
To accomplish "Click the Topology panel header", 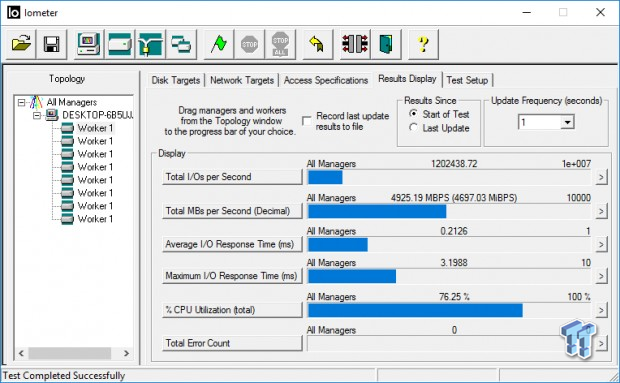I will pos(67,79).
